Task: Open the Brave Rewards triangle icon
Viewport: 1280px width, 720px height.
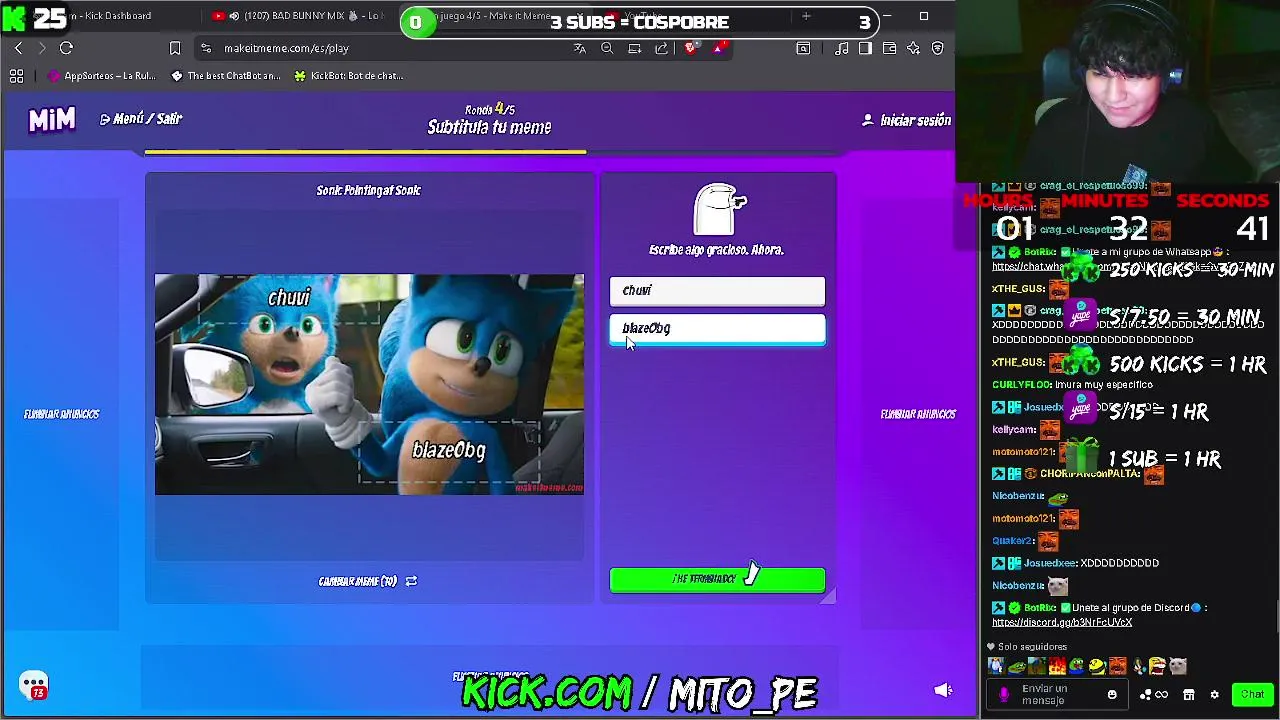Action: tap(718, 48)
